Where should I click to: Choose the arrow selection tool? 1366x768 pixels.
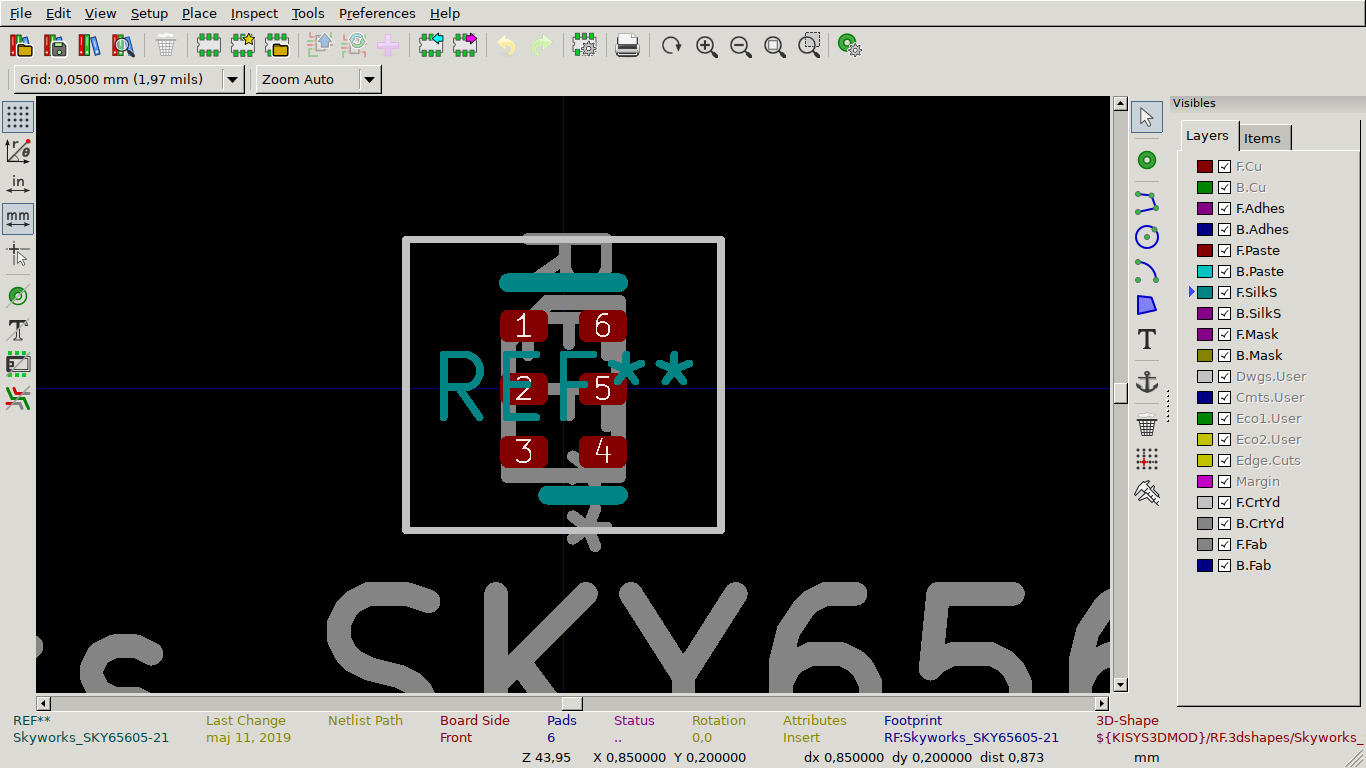pyautogui.click(x=1147, y=117)
